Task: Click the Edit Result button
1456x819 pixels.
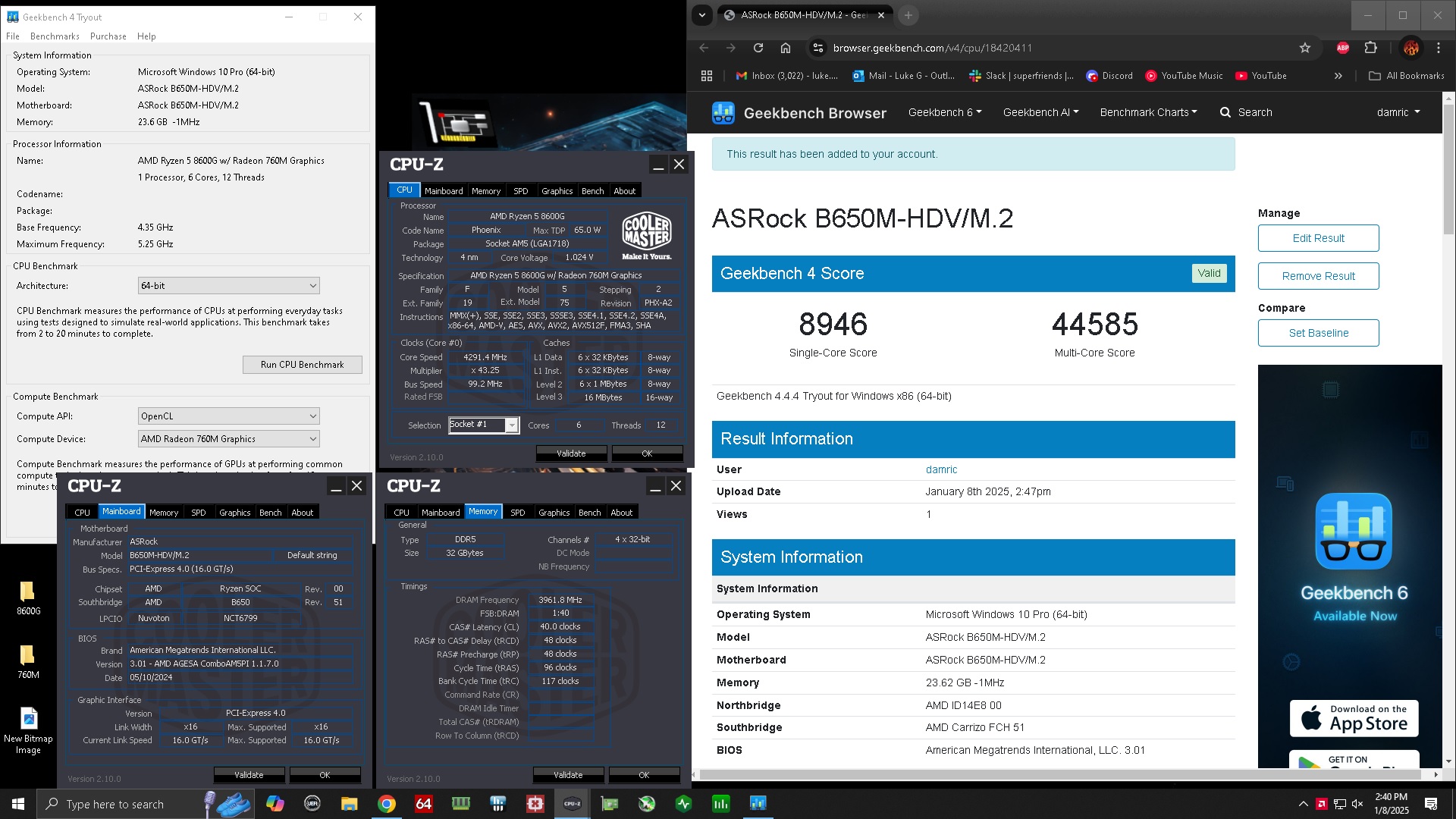Action: click(1318, 238)
